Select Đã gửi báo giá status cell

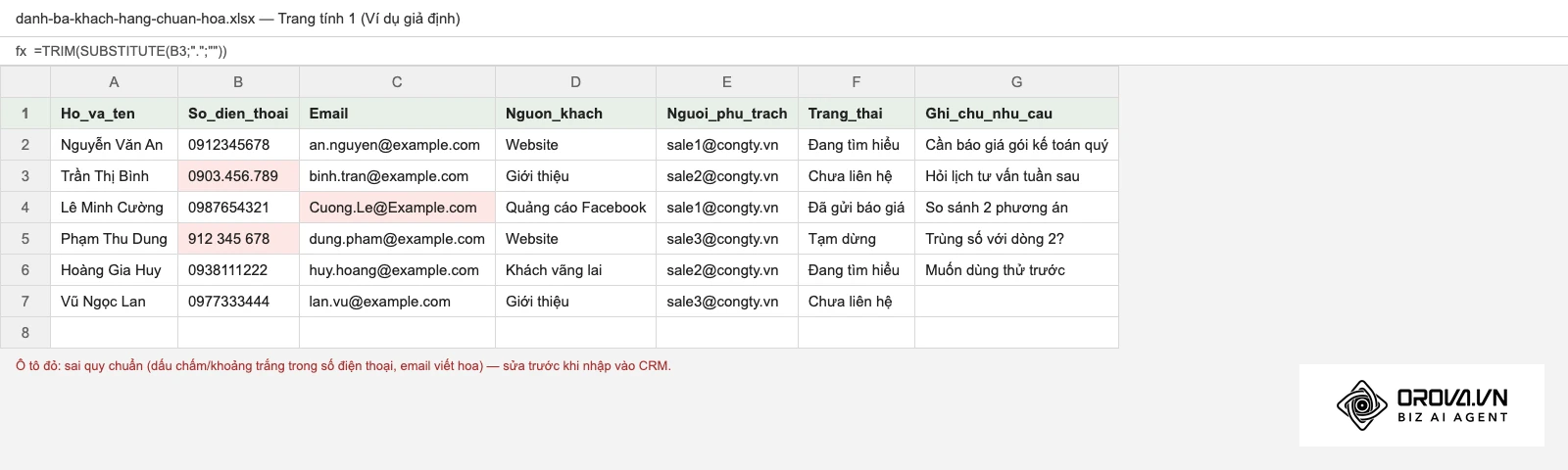857,208
